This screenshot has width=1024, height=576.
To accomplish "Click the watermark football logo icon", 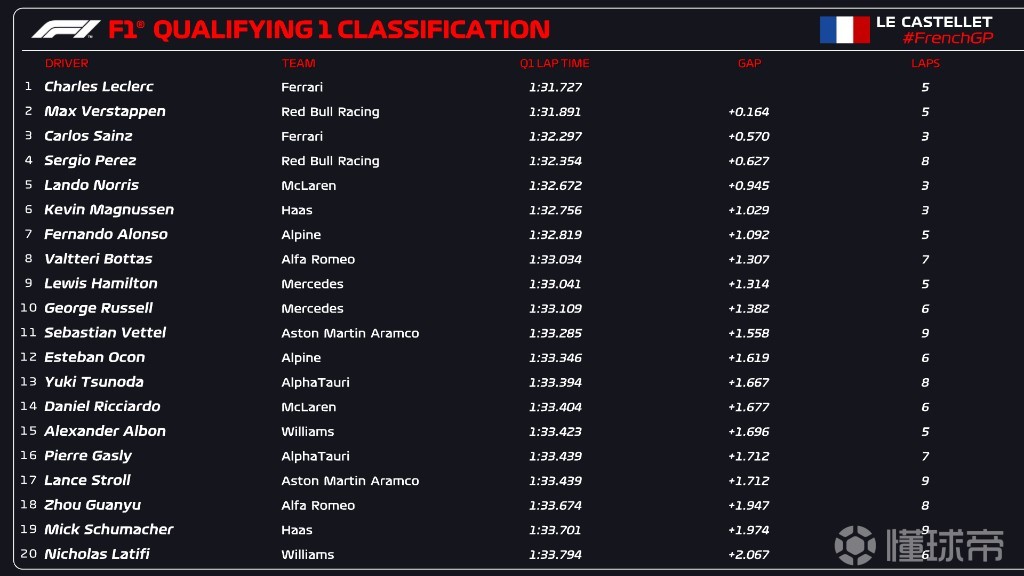I will click(855, 545).
